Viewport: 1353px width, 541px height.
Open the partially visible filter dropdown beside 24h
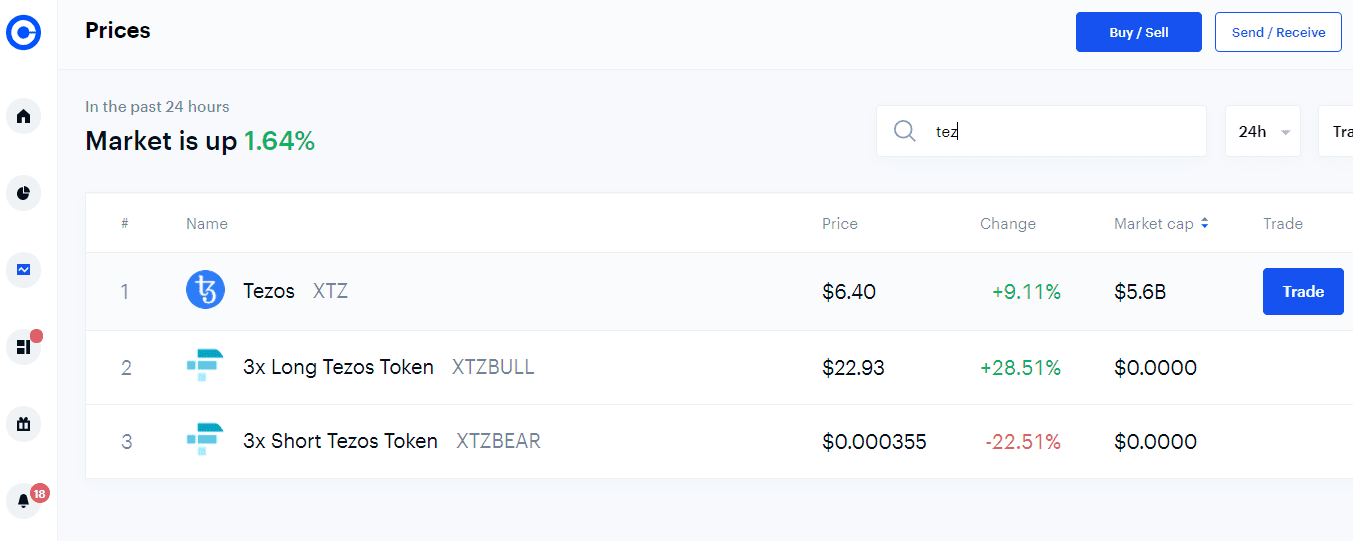tap(1337, 131)
